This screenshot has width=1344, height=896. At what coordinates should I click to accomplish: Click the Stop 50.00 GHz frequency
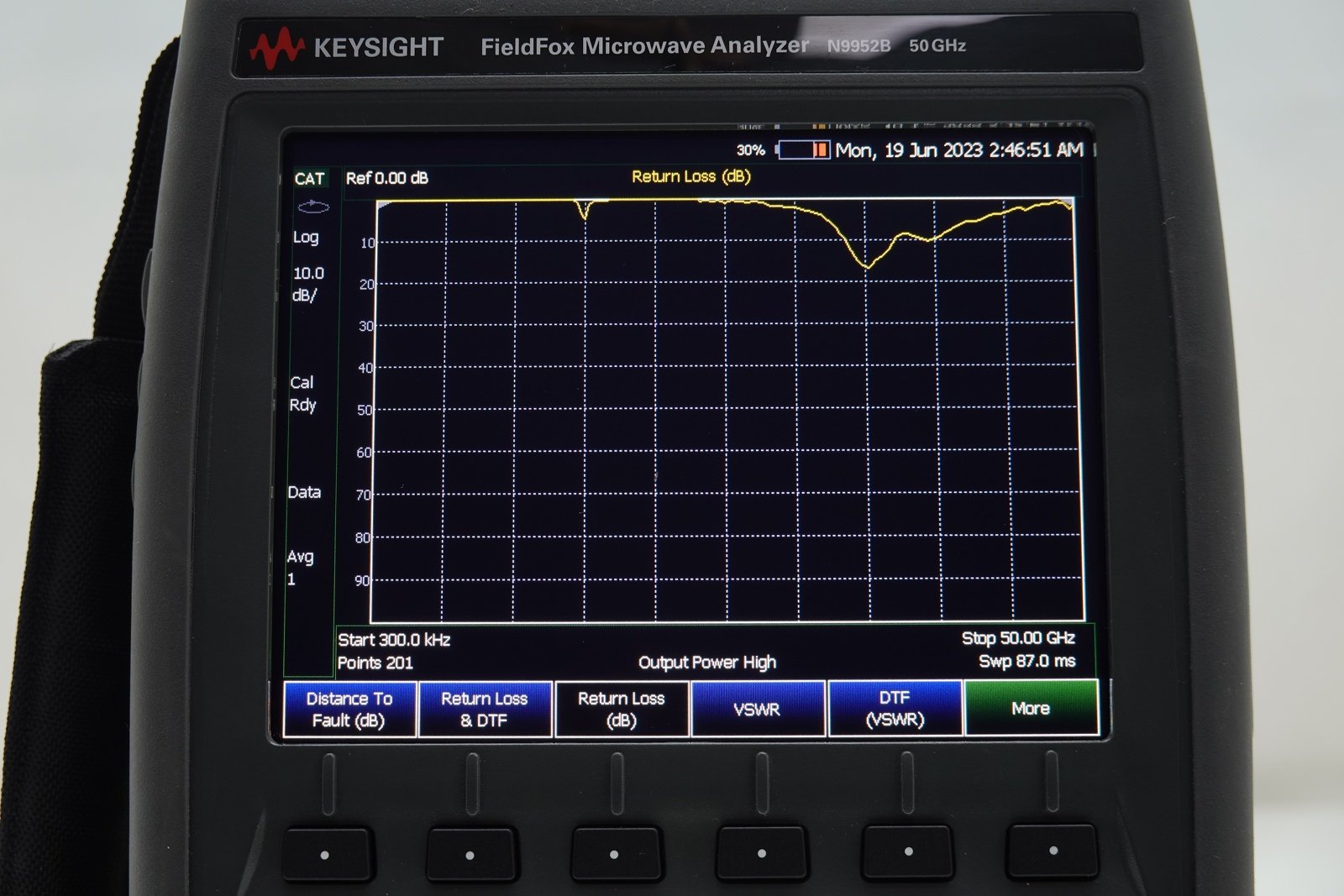[1018, 638]
